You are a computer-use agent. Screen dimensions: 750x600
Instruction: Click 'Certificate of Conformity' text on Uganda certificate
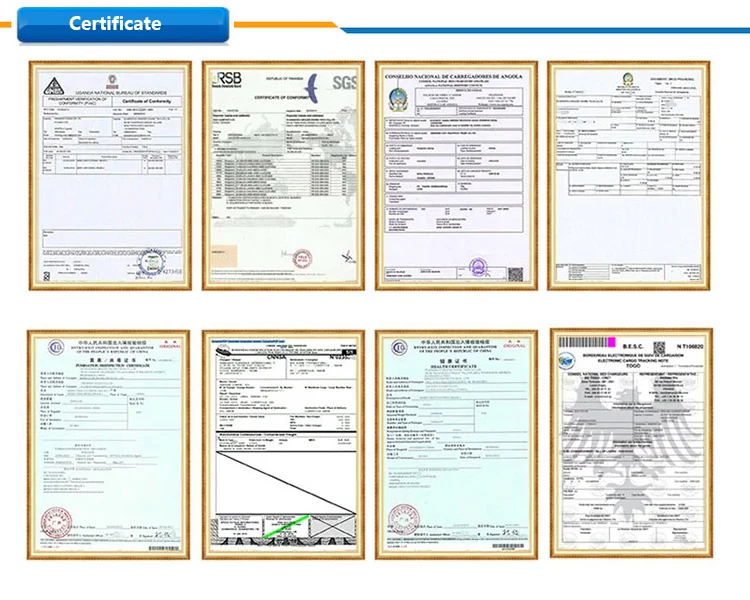pos(146,101)
